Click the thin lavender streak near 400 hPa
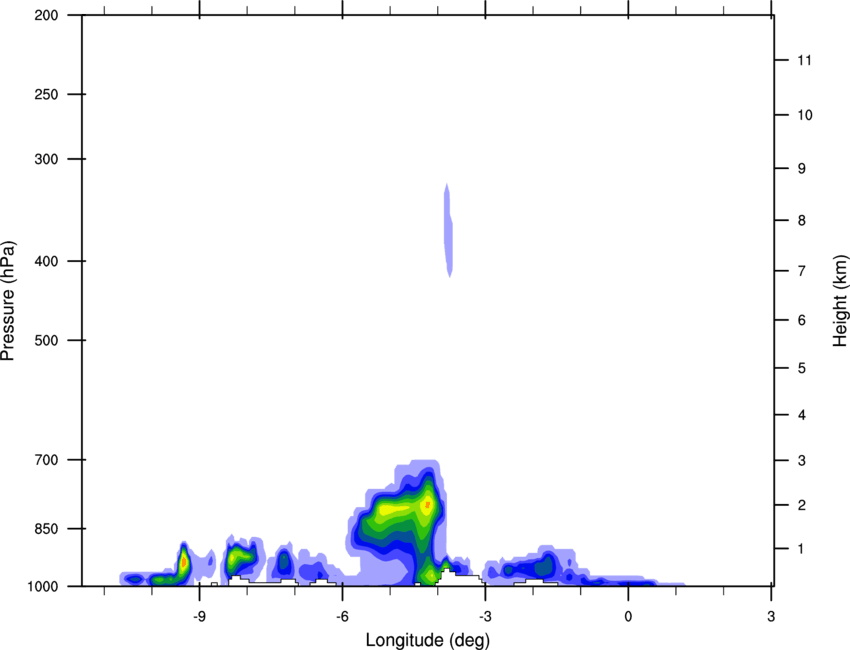 click(x=448, y=230)
